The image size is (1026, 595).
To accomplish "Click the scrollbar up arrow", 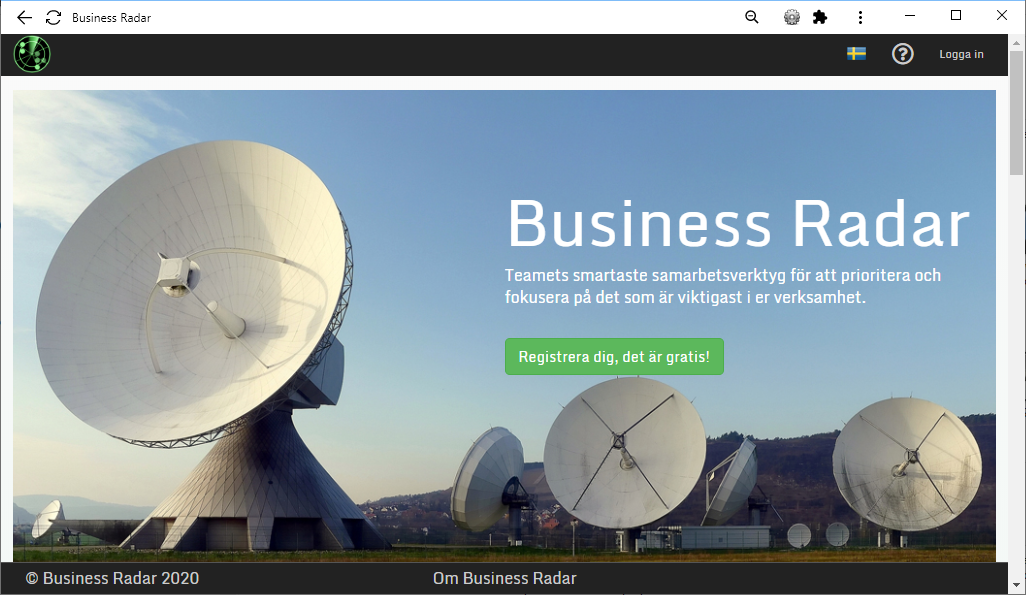I will pos(1016,43).
